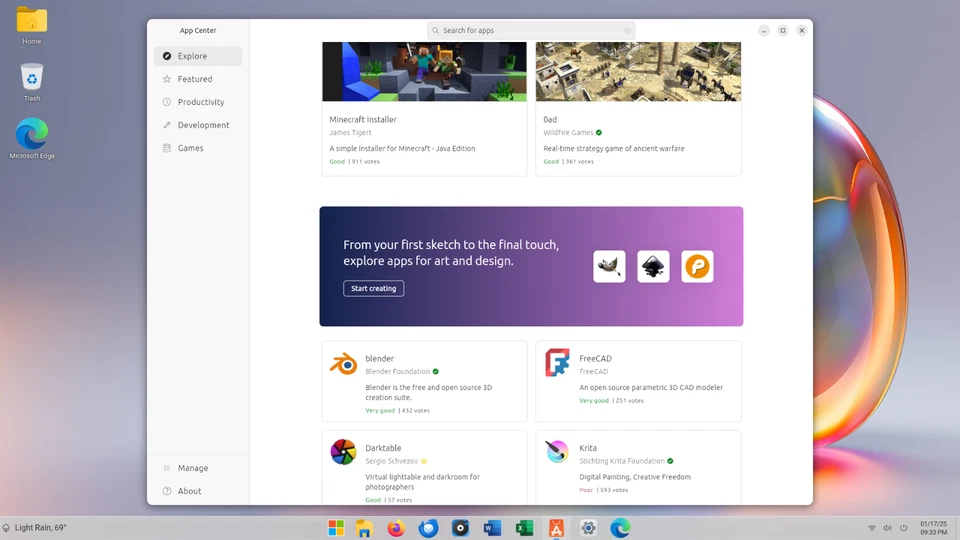The height and width of the screenshot is (540, 960).
Task: Open the file manager in the taskbar
Action: pyautogui.click(x=364, y=528)
